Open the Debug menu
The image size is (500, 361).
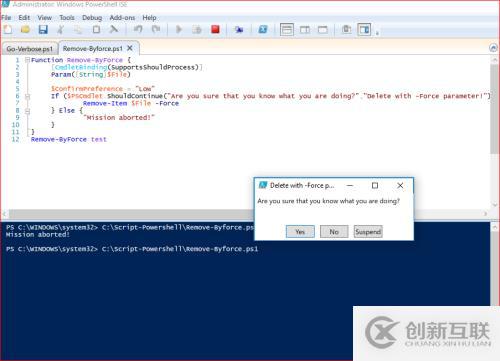click(x=92, y=18)
